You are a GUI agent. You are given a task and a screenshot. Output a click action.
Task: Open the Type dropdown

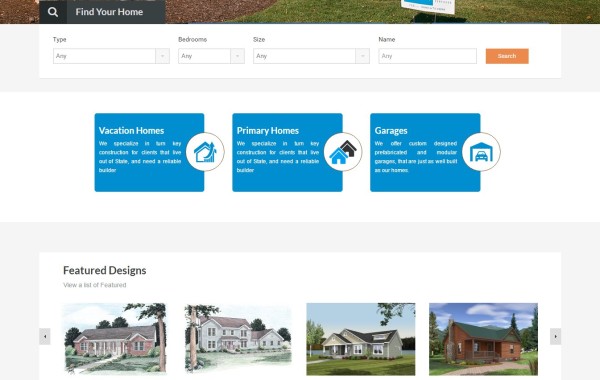[111, 56]
